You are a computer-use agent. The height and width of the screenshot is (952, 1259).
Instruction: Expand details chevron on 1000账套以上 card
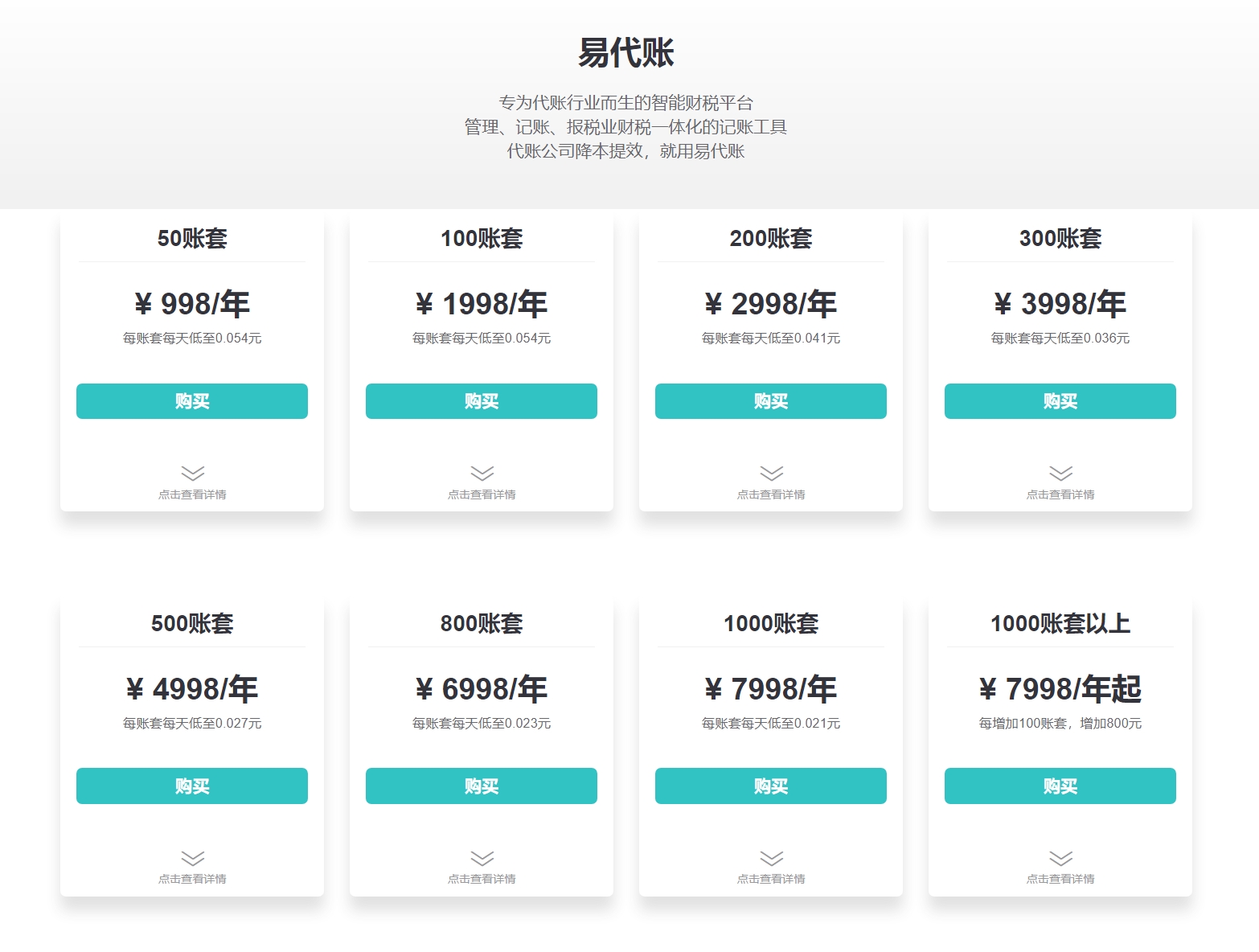1060,858
